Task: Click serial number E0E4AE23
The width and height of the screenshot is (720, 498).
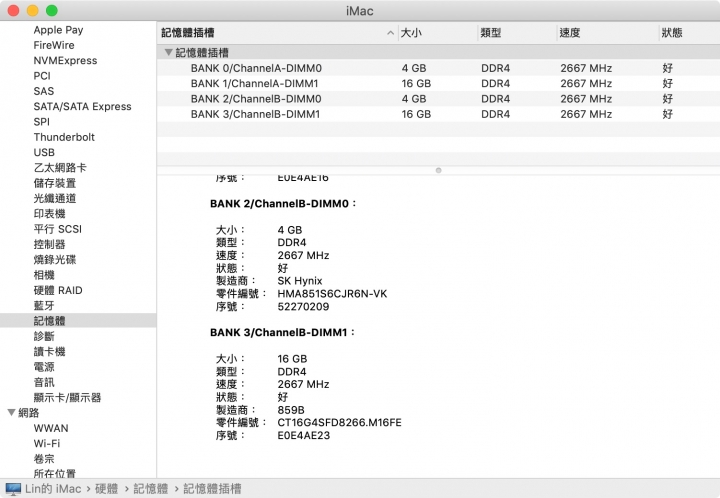Action: (x=304, y=435)
